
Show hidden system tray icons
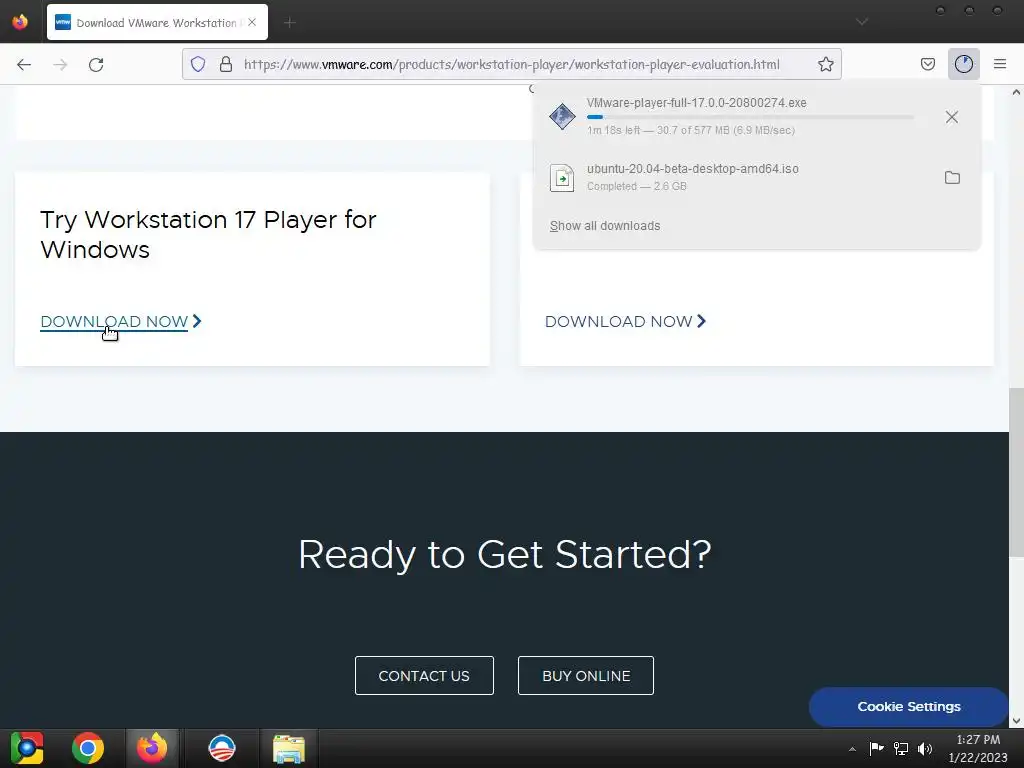point(852,750)
